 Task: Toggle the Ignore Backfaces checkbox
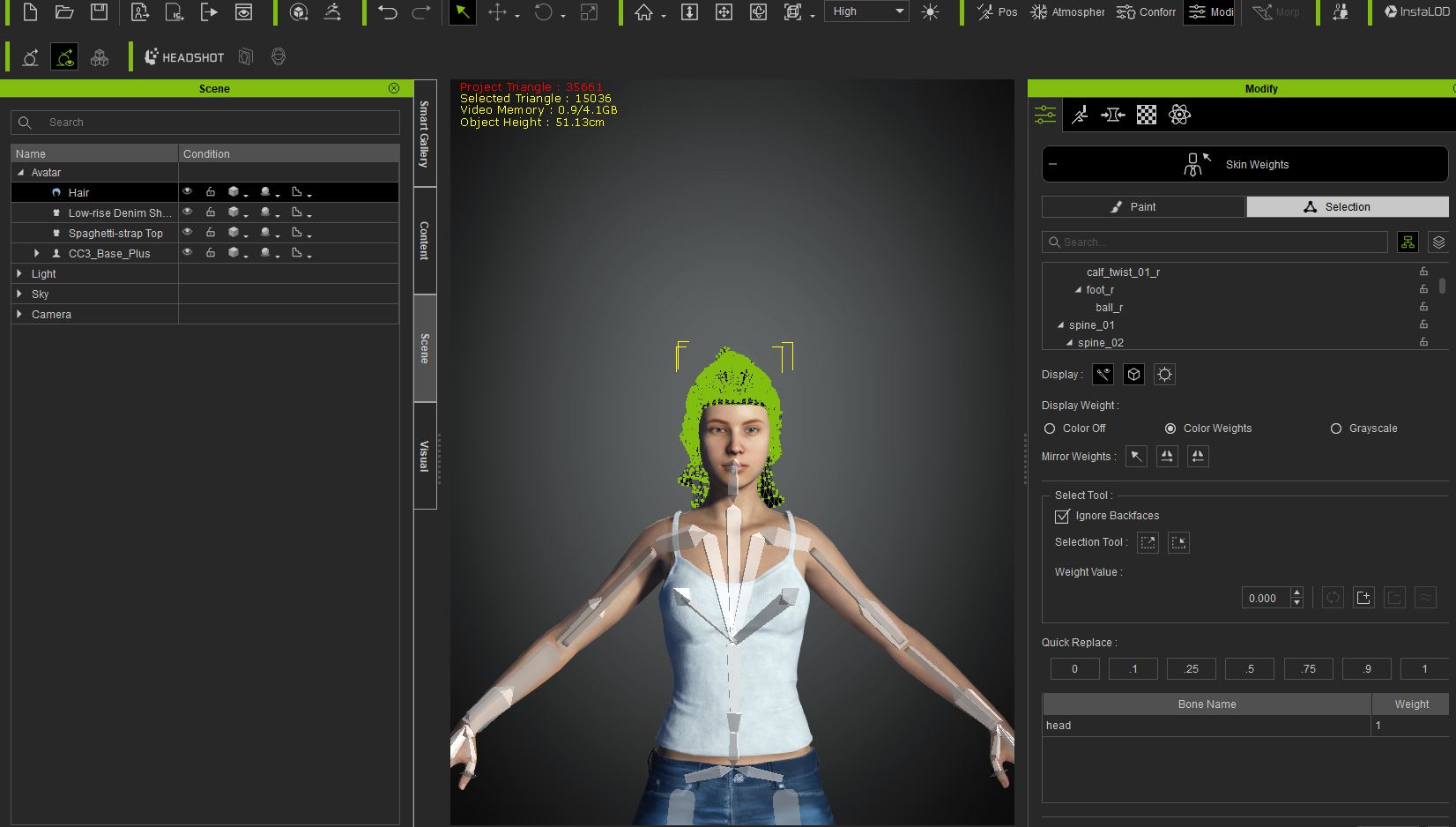[x=1062, y=516]
